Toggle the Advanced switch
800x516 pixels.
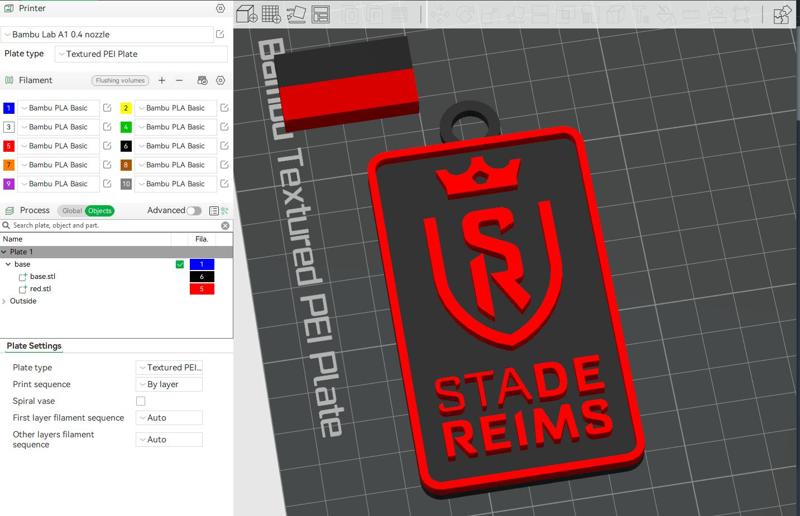coord(194,211)
